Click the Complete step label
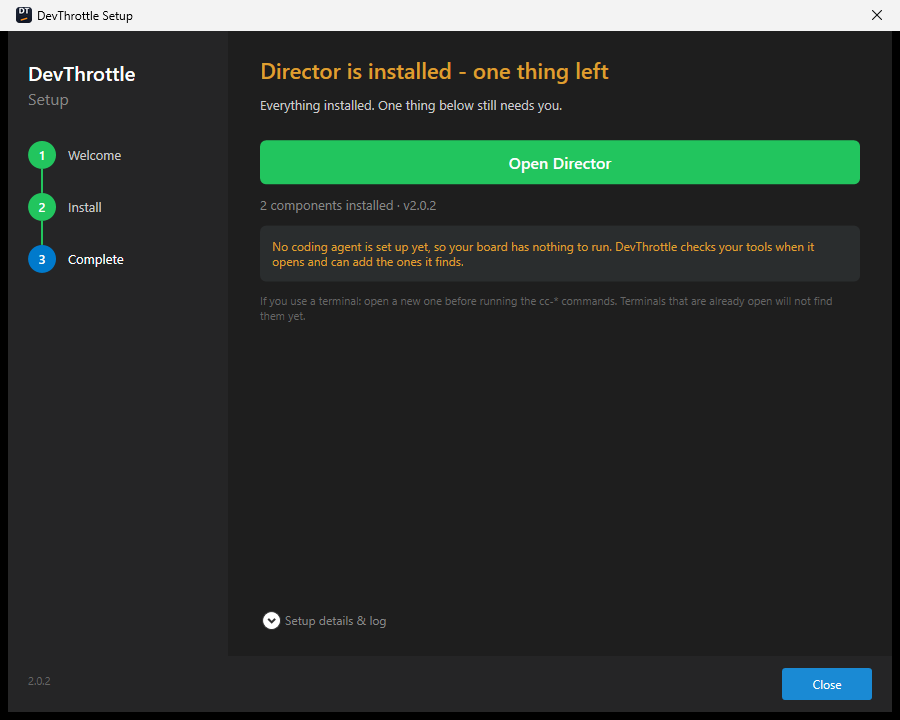This screenshot has height=720, width=900. [96, 260]
